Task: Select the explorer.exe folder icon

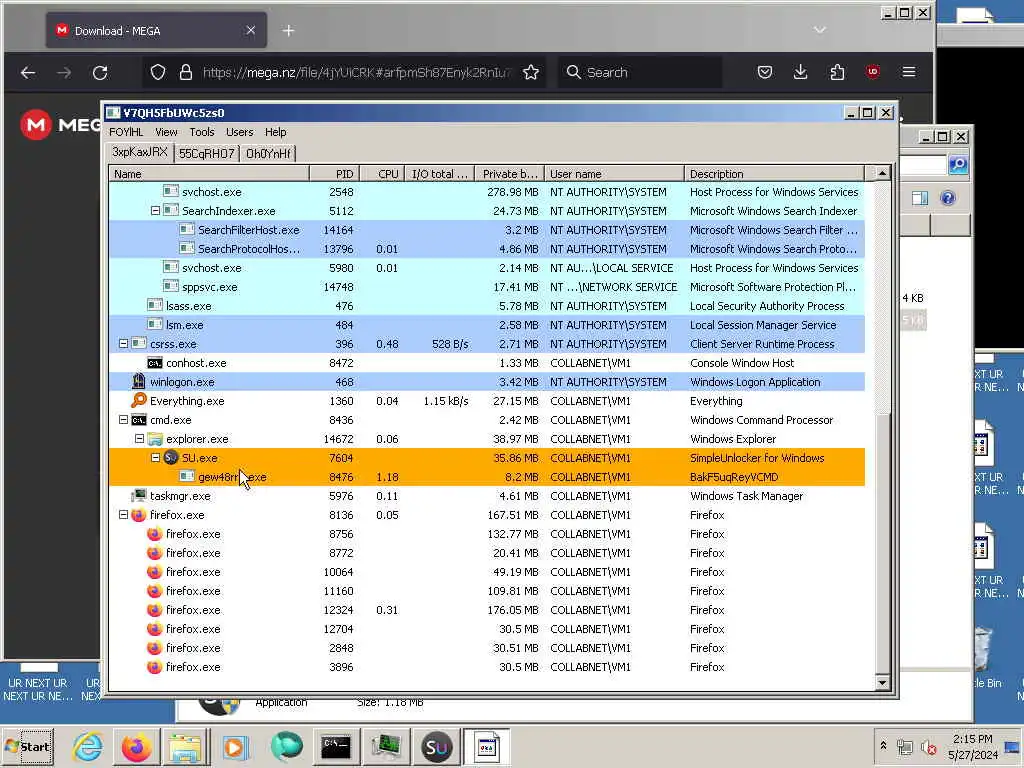Action: pos(155,439)
